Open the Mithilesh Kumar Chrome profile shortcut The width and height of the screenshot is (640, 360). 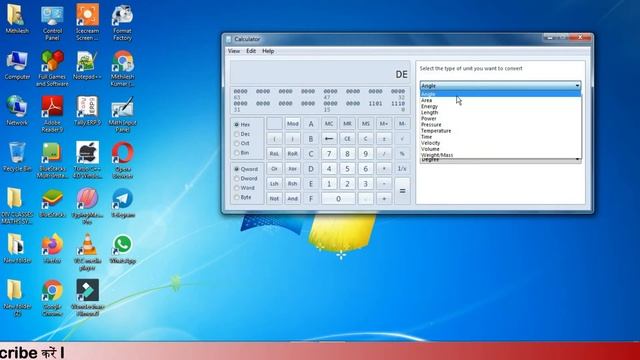point(122,68)
